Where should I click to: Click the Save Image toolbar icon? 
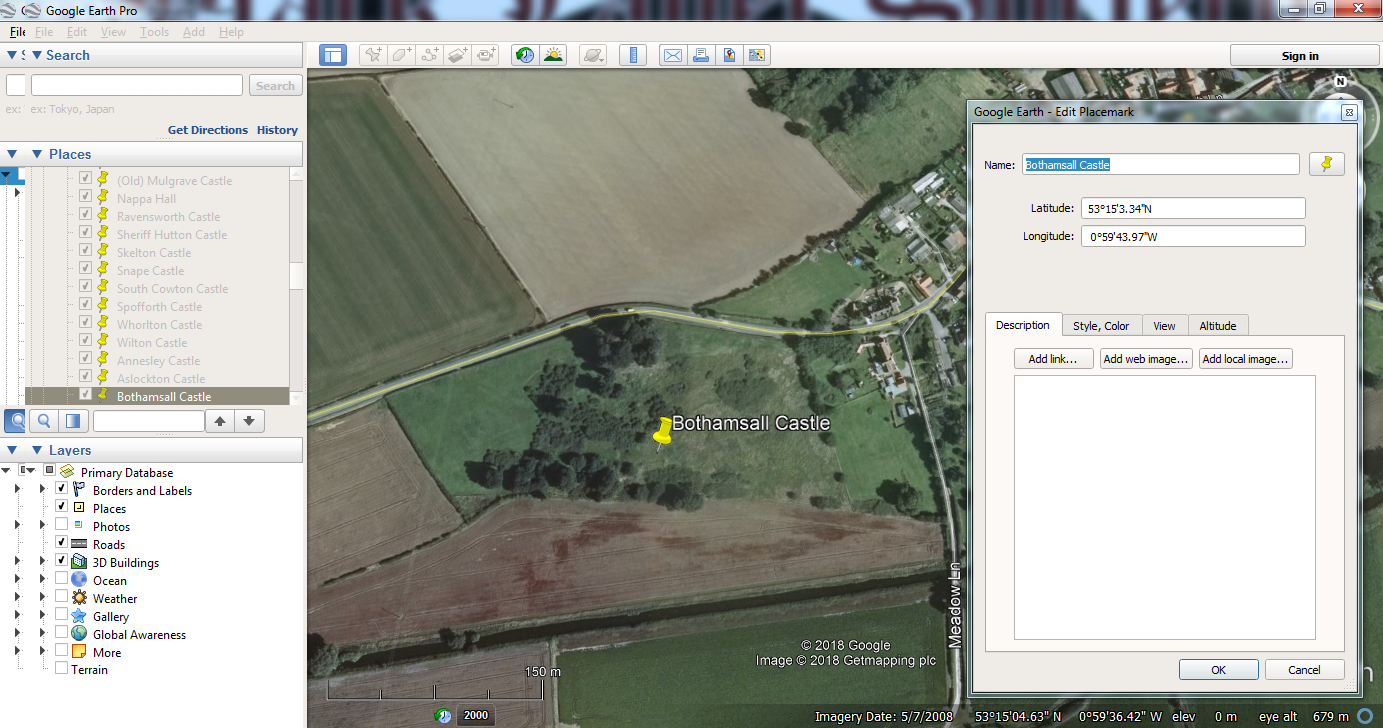(x=730, y=55)
